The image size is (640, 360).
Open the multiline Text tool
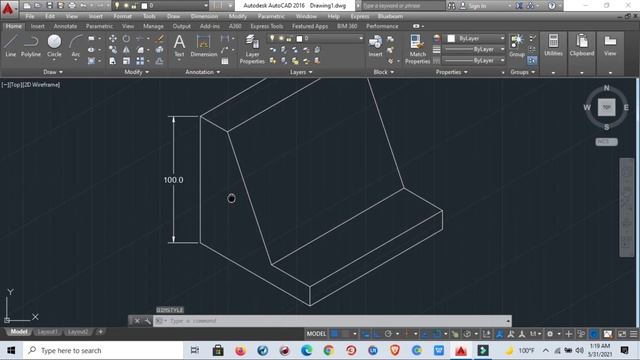click(x=179, y=45)
